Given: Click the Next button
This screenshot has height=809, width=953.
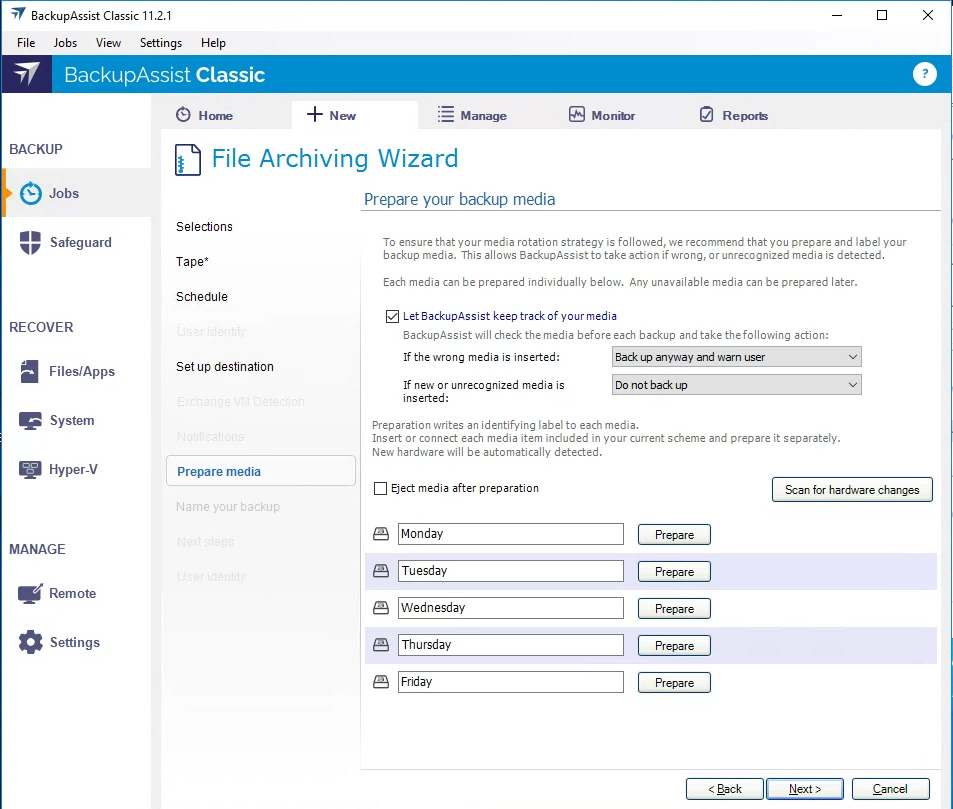Looking at the screenshot, I should point(804,789).
